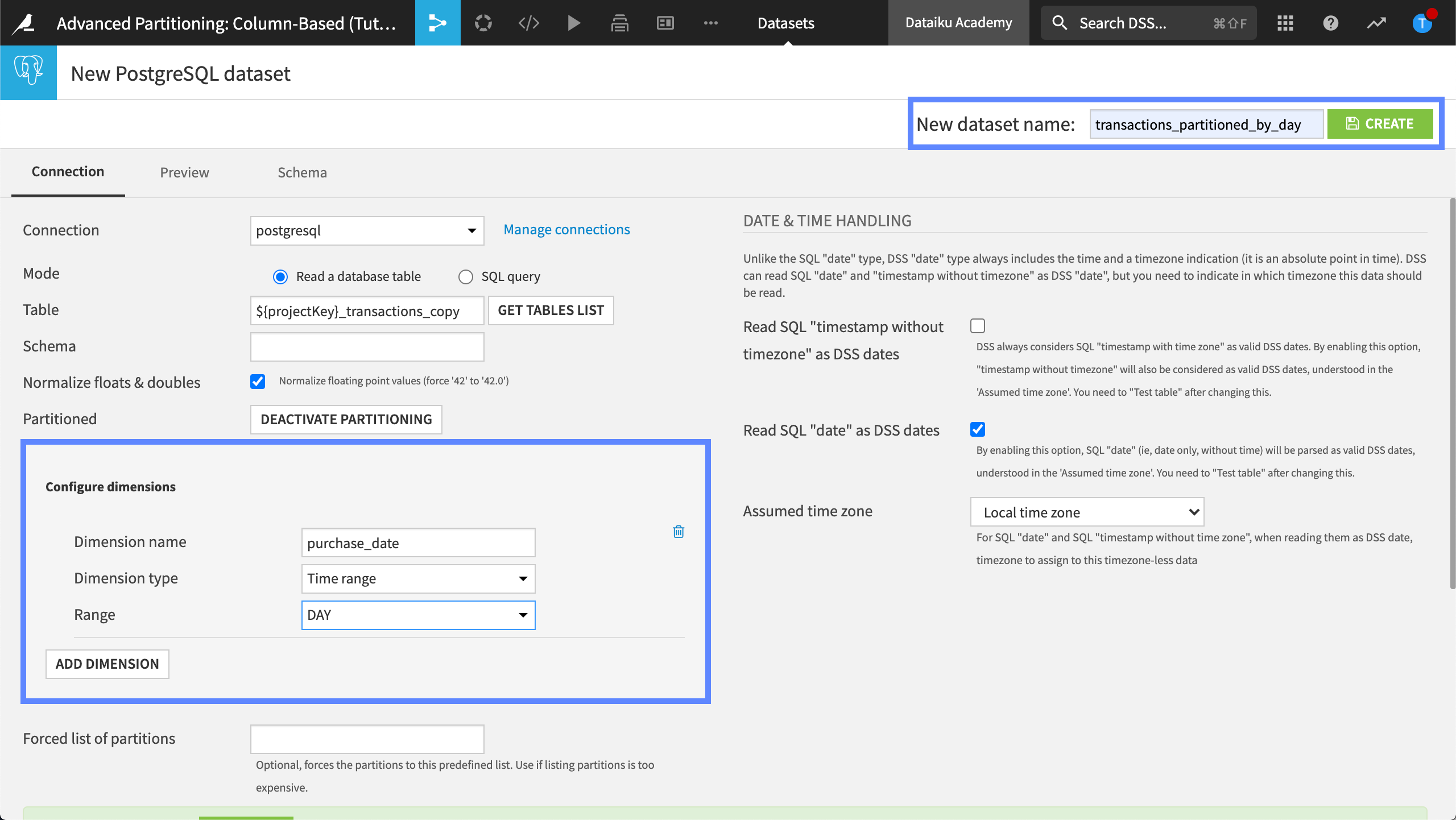Open the Code editor panel
Screen dimensions: 1456x820
click(527, 22)
